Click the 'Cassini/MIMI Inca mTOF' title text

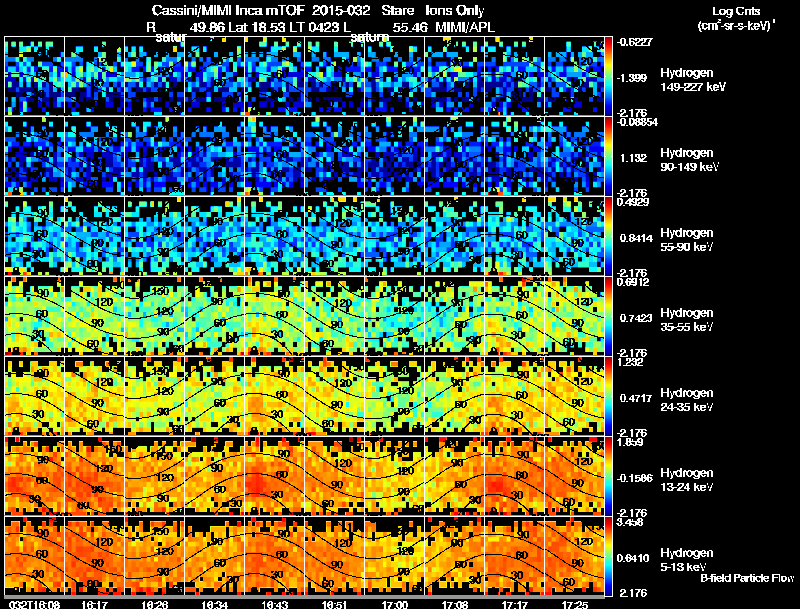click(x=228, y=11)
